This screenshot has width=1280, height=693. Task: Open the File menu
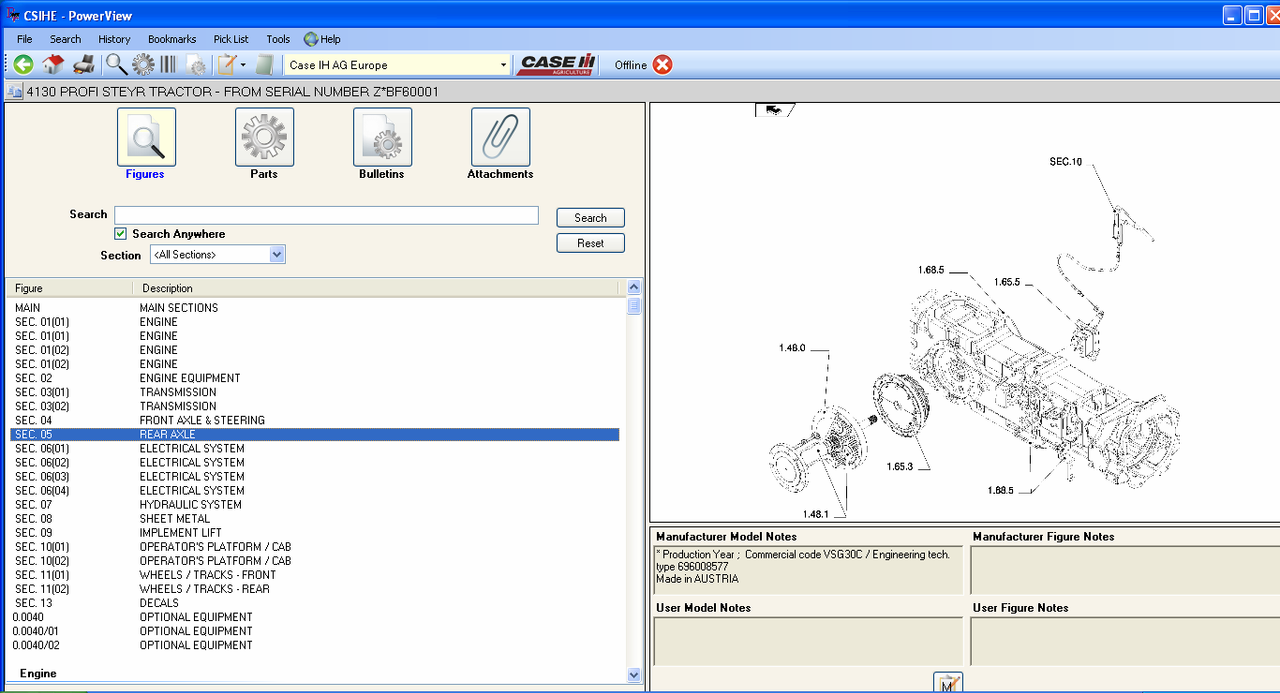[25, 39]
